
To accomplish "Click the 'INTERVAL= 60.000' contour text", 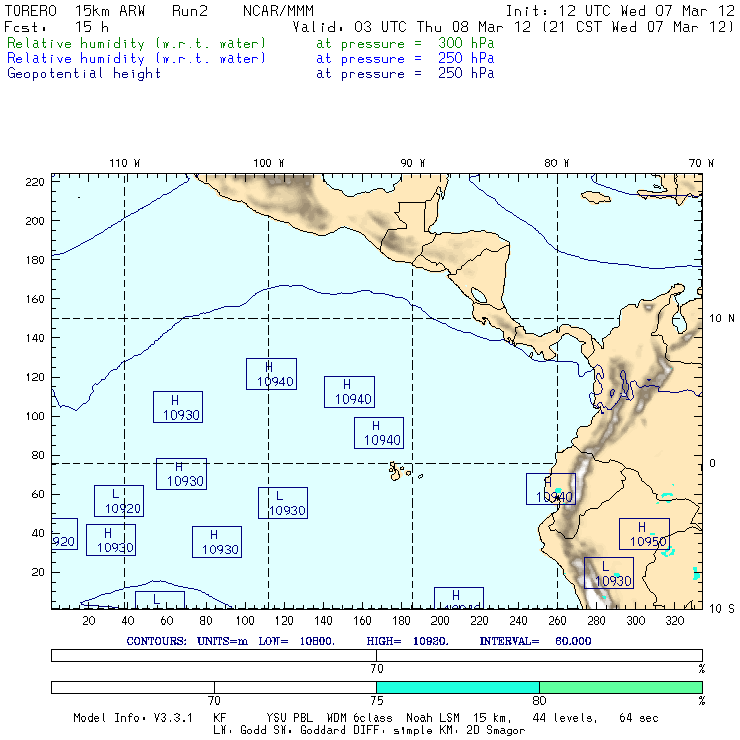I will [535, 641].
